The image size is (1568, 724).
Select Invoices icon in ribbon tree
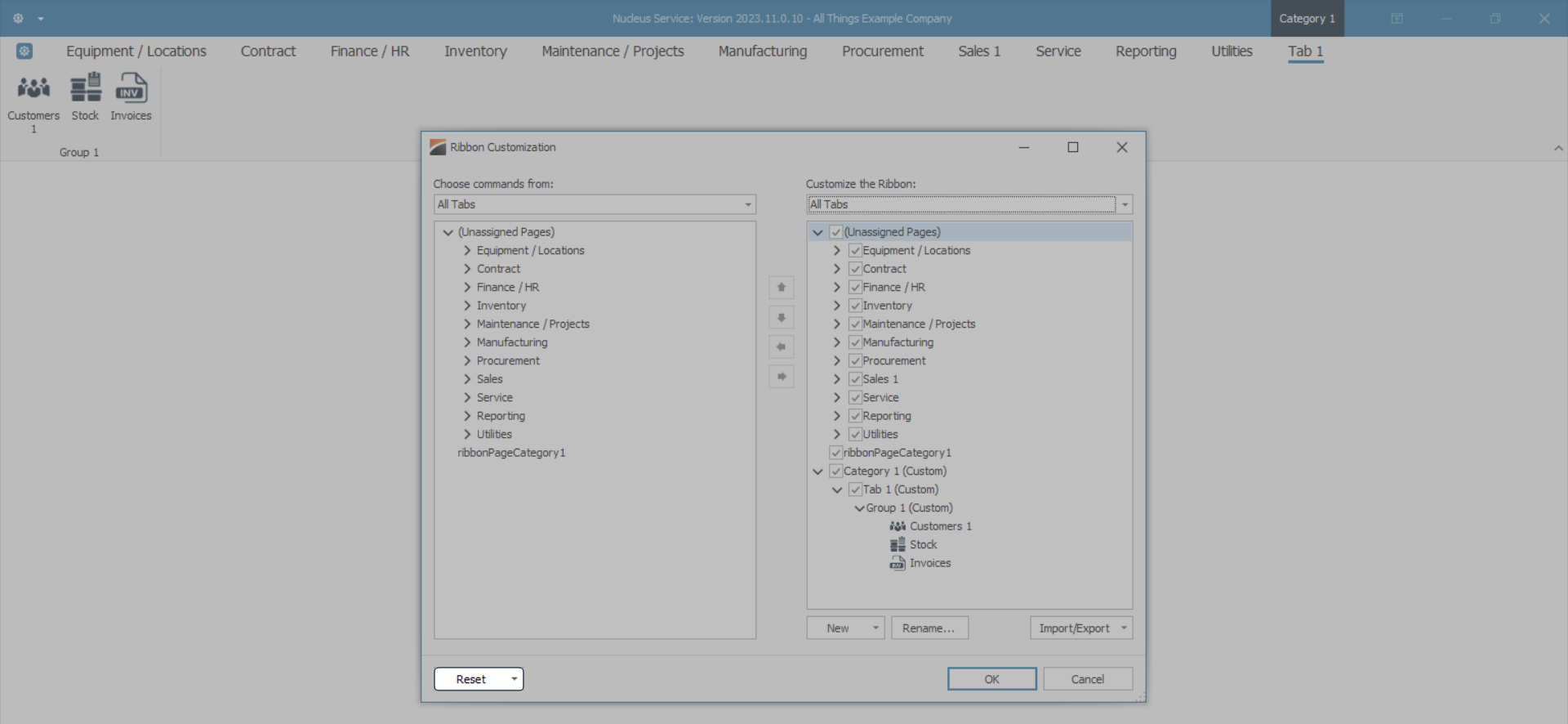(x=898, y=563)
